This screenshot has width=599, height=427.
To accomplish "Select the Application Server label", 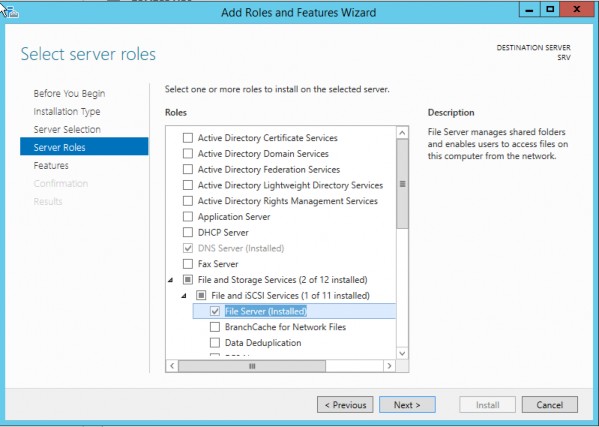I will pyautogui.click(x=234, y=217).
